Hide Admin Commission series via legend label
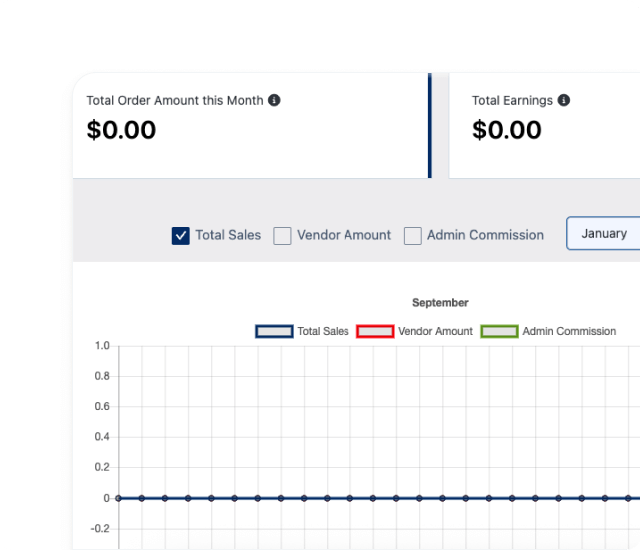This screenshot has width=640, height=550. pos(569,331)
